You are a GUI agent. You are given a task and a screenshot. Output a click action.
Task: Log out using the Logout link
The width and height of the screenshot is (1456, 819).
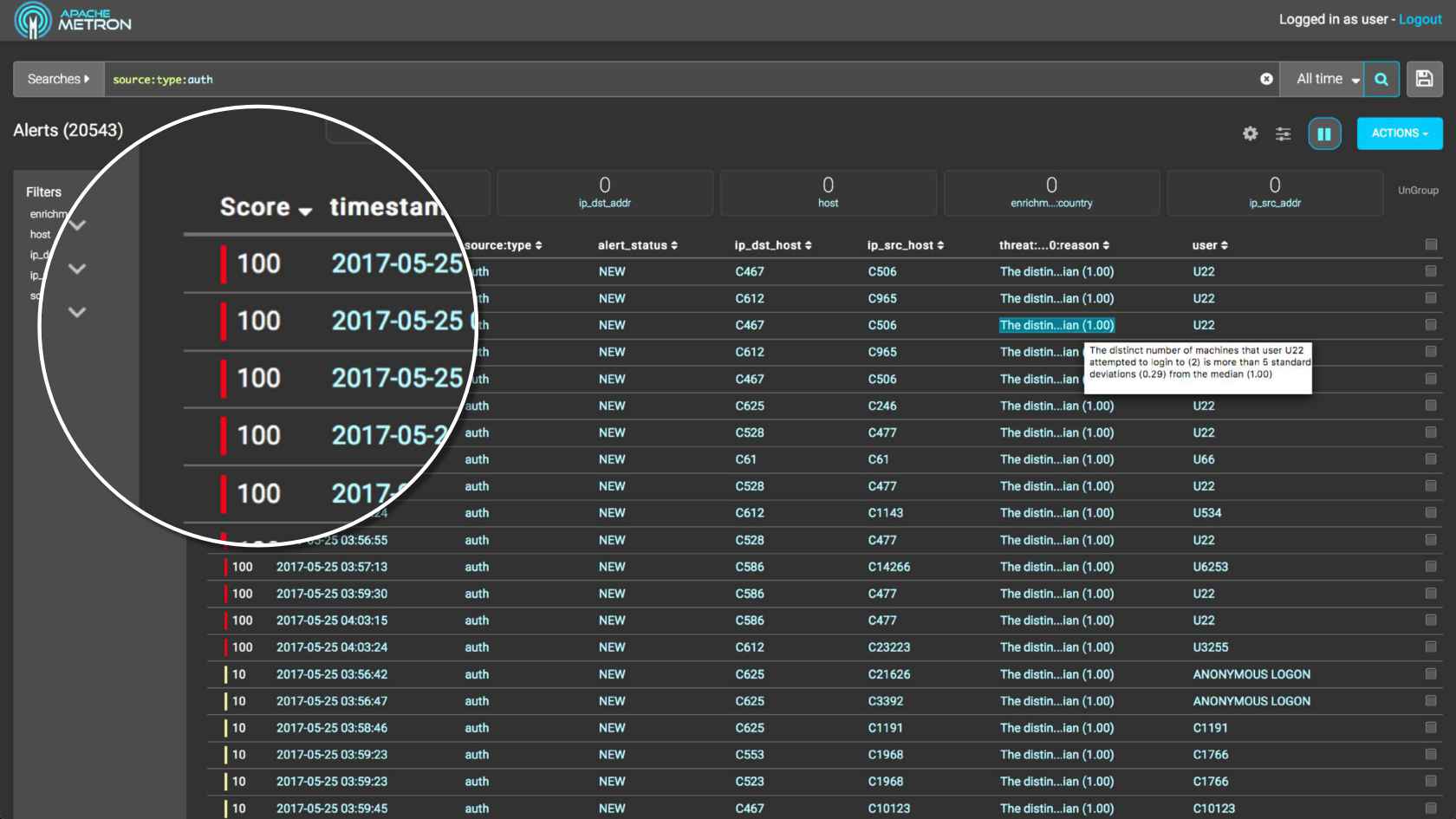point(1420,19)
